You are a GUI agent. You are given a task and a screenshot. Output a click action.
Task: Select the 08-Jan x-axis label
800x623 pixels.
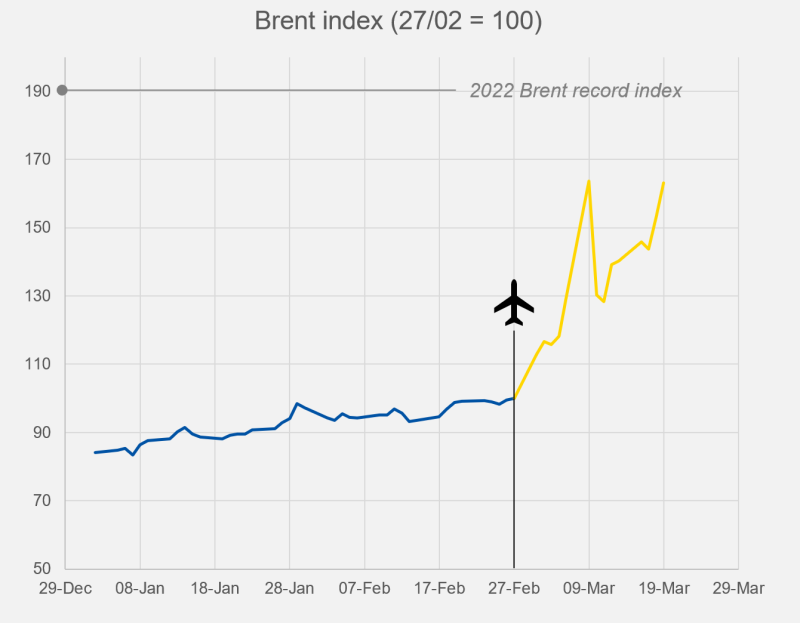(140, 589)
